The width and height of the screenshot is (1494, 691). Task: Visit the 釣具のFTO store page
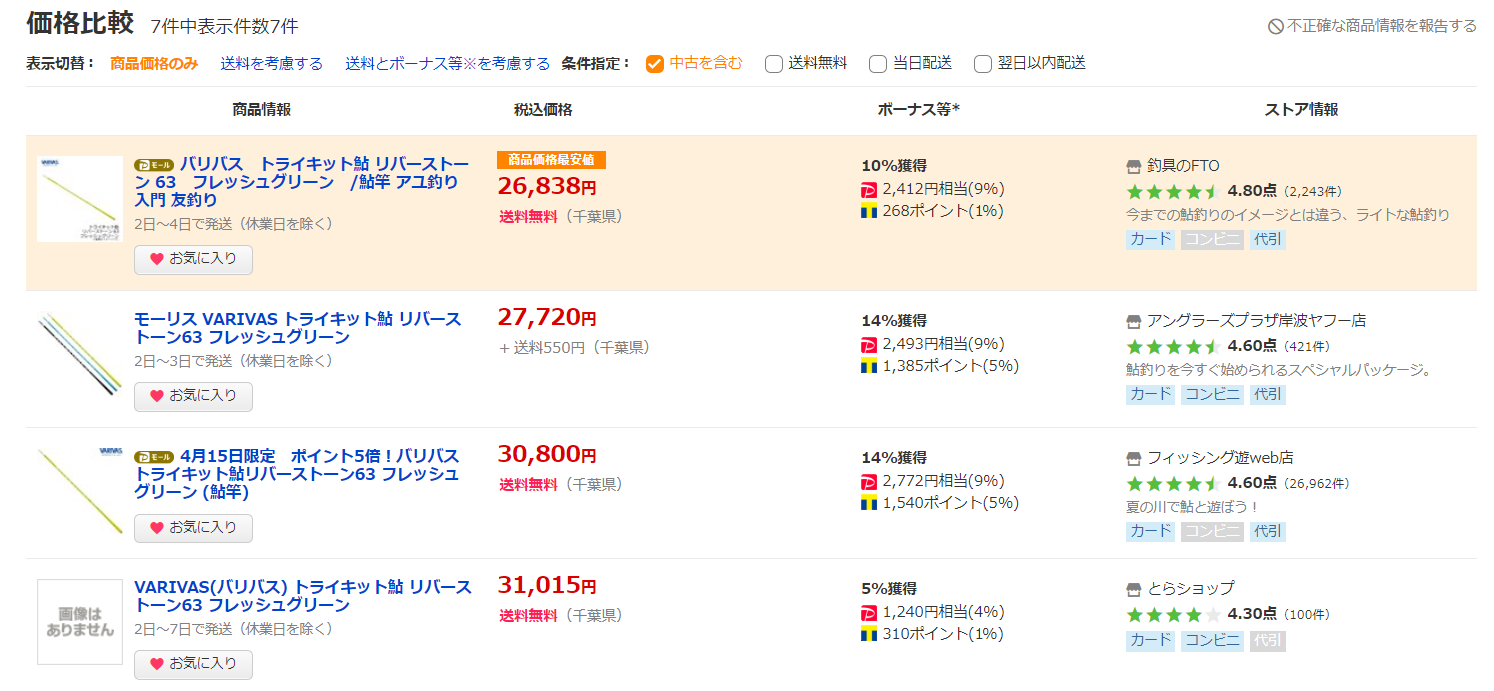1183,166
